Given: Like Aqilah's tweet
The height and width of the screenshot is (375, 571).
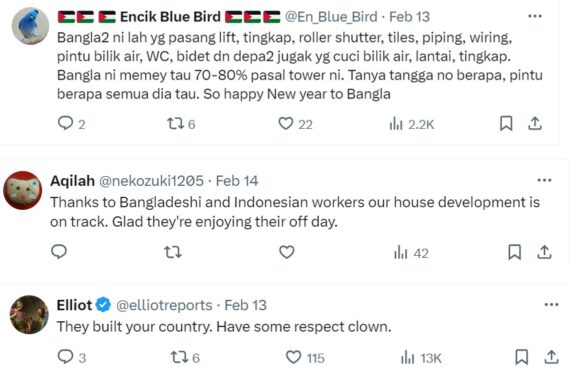Looking at the screenshot, I should 287,252.
